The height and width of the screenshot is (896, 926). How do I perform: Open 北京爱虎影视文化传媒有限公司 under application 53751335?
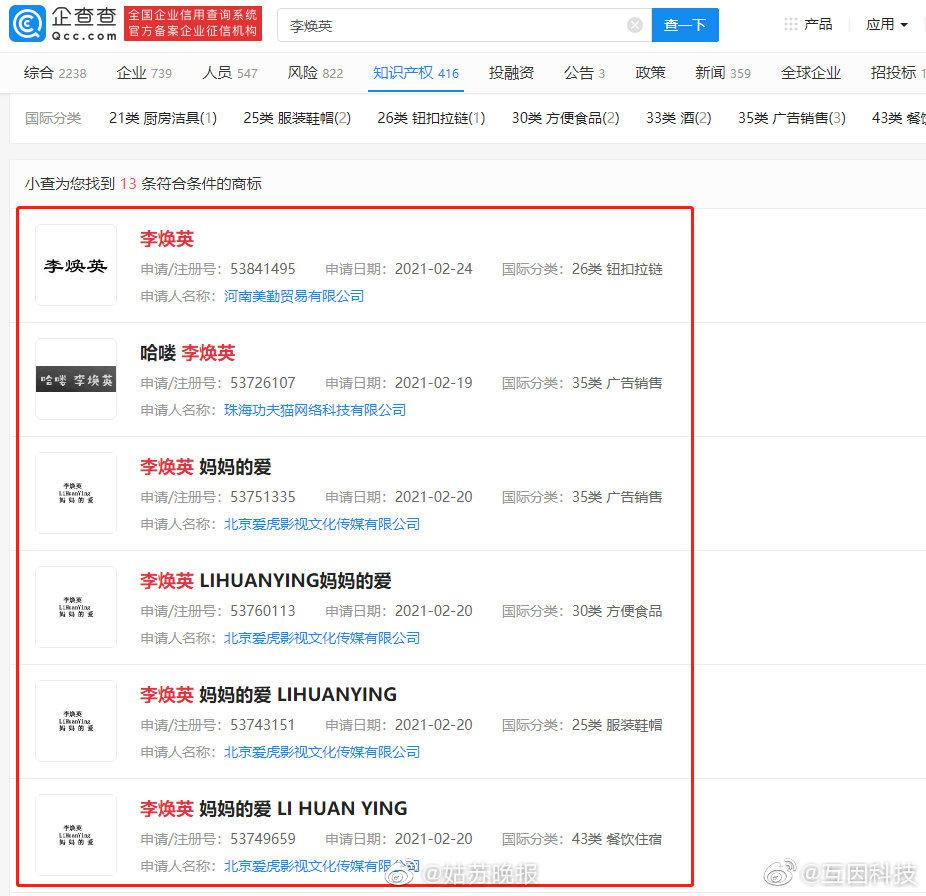point(322,524)
